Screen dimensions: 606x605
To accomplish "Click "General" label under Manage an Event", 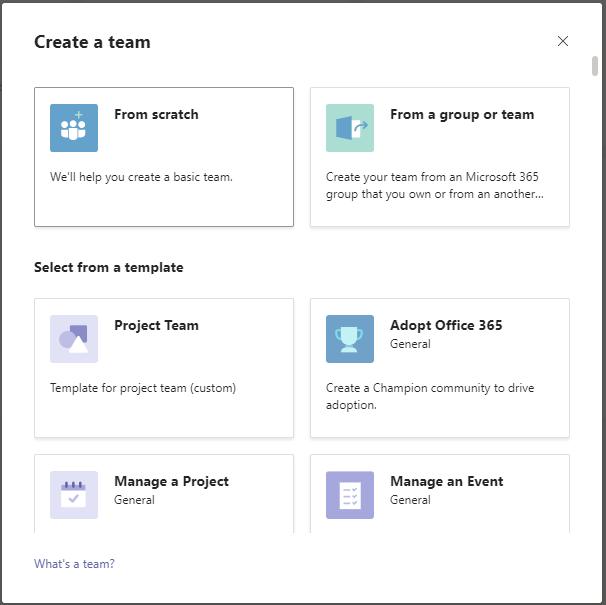I will [x=410, y=499].
